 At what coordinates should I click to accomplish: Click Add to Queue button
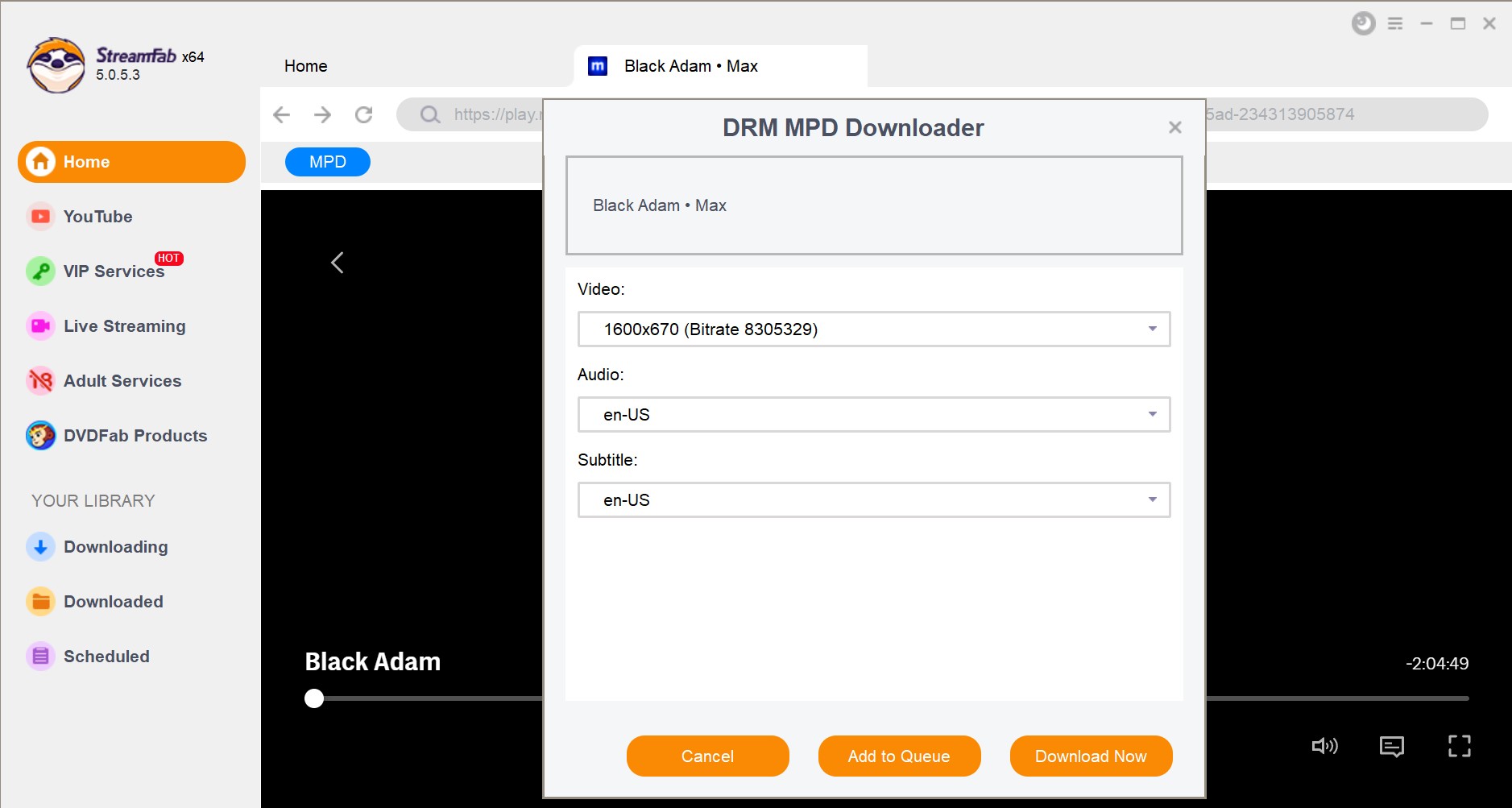coord(900,756)
